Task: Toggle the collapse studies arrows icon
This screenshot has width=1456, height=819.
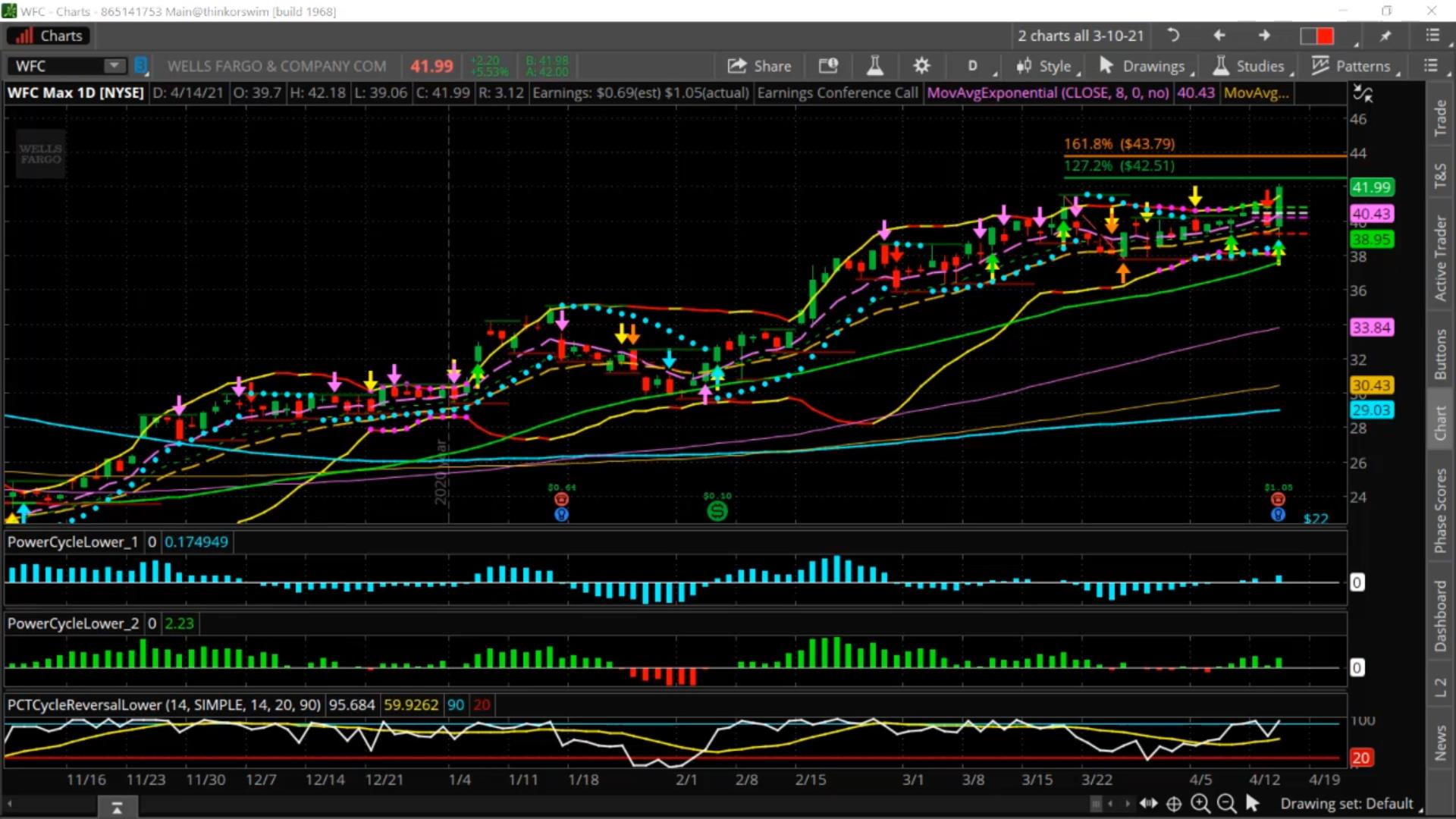Action: tap(1363, 93)
